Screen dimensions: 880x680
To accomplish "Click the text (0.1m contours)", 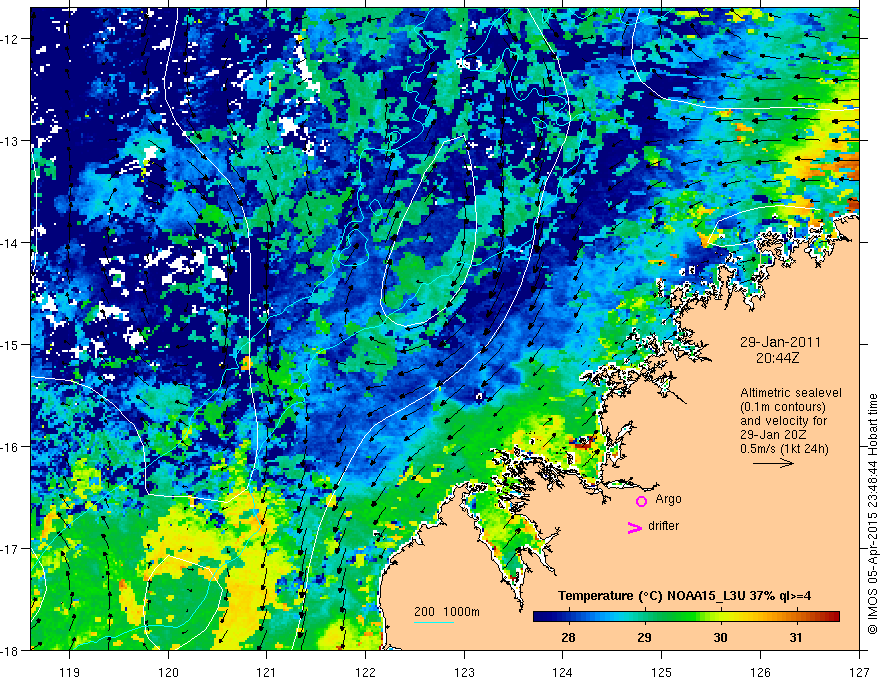I will coord(783,407).
